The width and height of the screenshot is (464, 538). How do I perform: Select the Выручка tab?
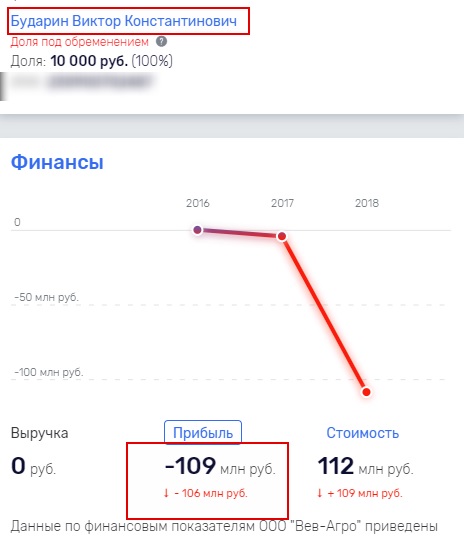click(39, 433)
